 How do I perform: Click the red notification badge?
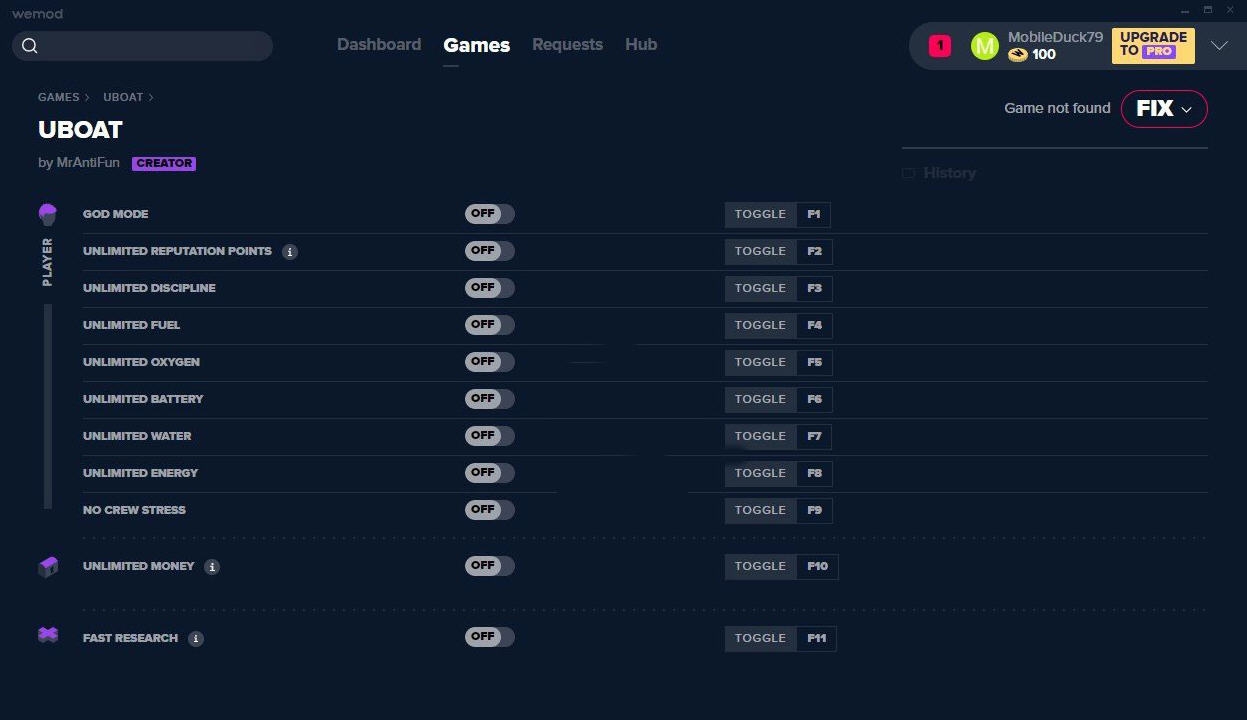click(x=938, y=45)
